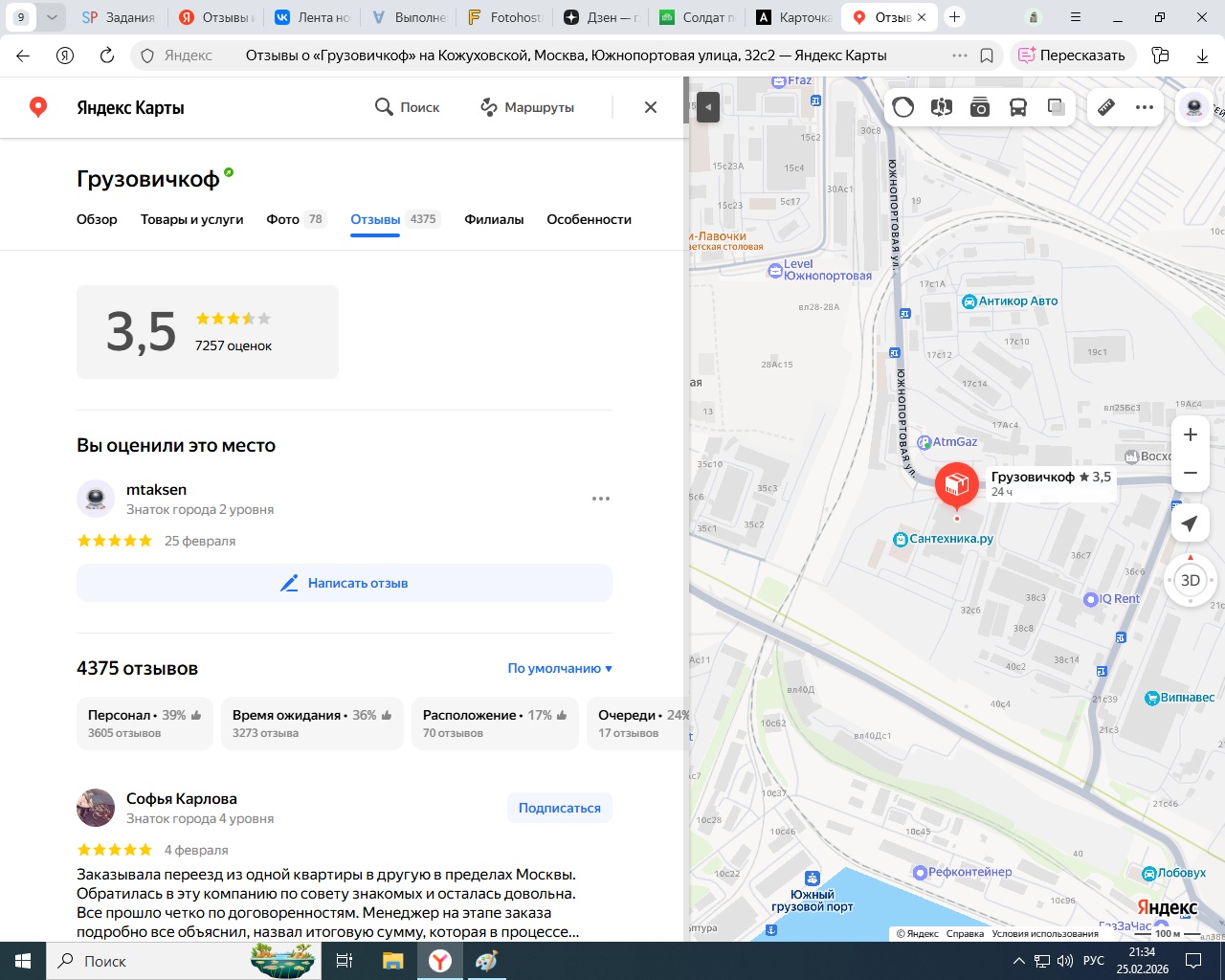Click the 3,5 rating summary card
Image resolution: width=1225 pixels, height=980 pixels.
click(208, 332)
